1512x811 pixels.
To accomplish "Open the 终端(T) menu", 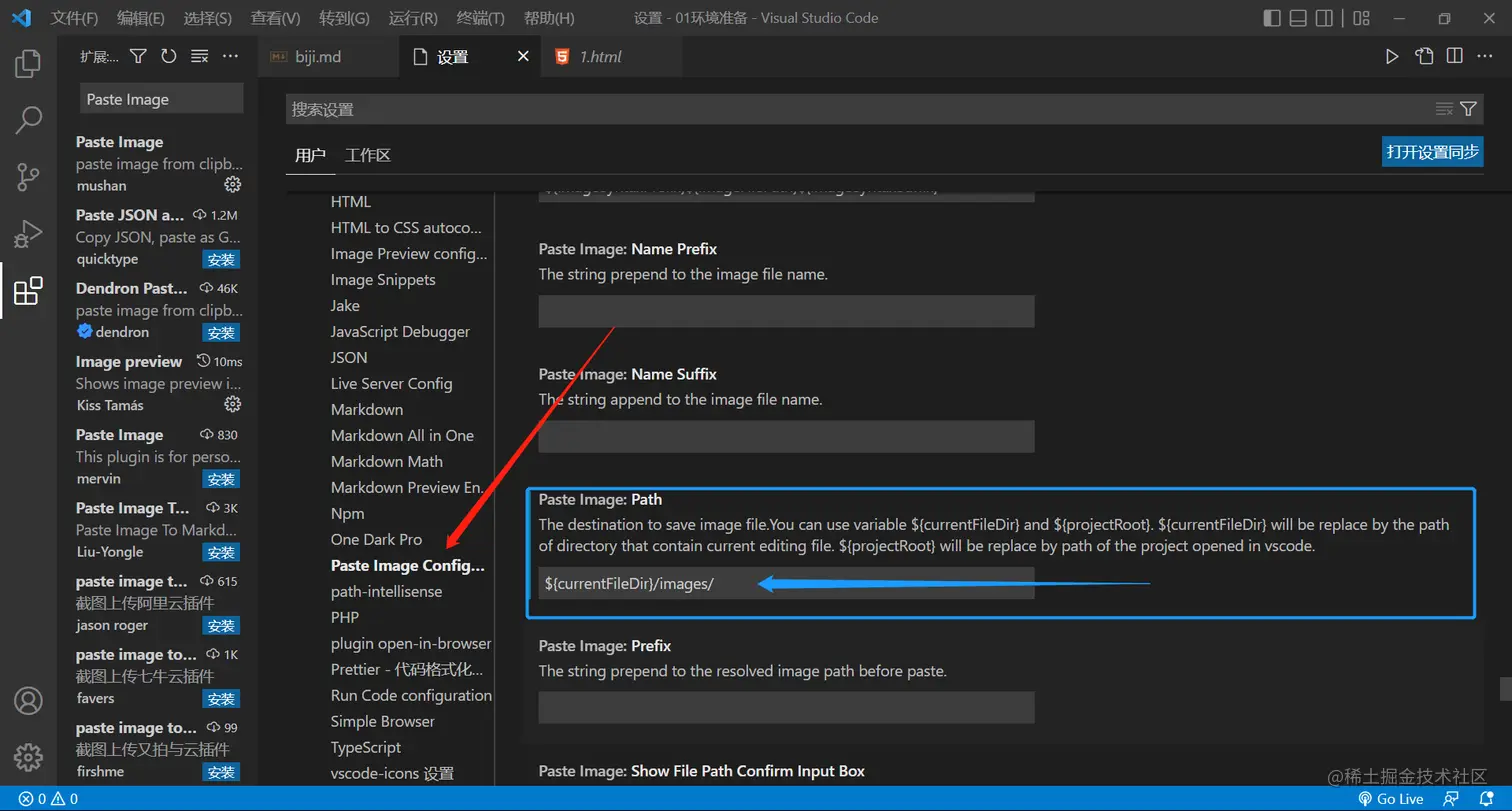I will (481, 18).
